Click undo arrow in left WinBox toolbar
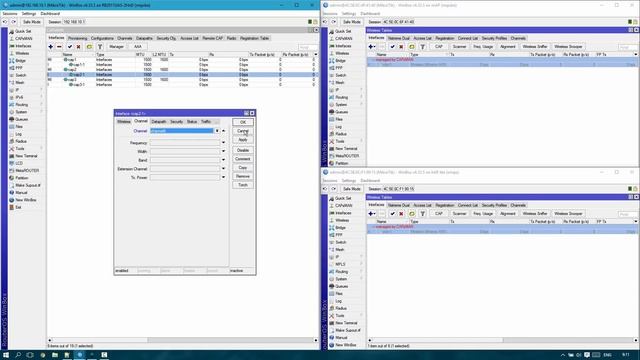The image size is (640, 360). tap(5, 22)
